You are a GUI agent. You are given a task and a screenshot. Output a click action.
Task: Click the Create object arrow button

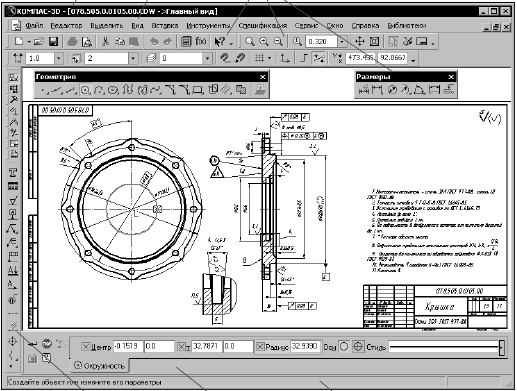pos(33,344)
